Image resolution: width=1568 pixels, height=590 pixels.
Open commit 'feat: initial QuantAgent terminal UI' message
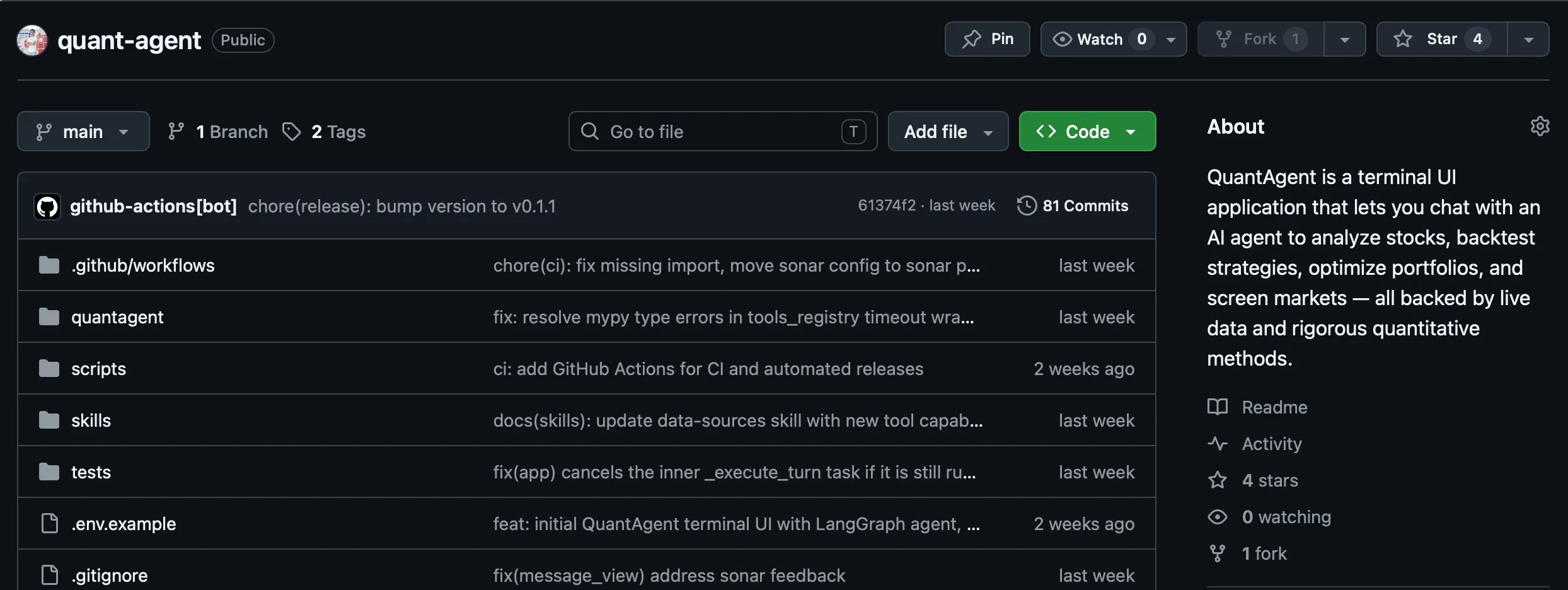[x=736, y=524]
